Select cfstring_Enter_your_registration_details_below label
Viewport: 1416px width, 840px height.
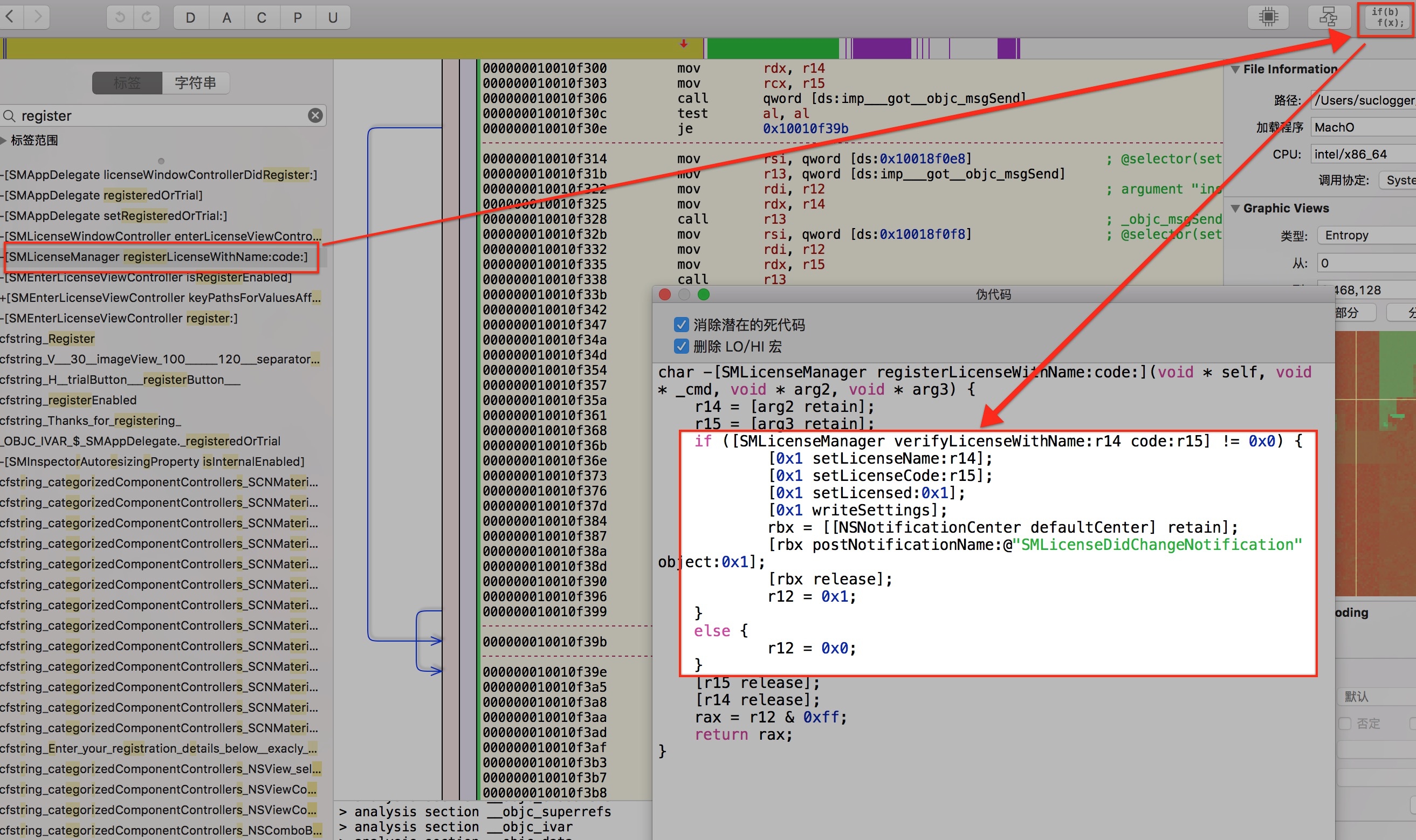(160, 748)
